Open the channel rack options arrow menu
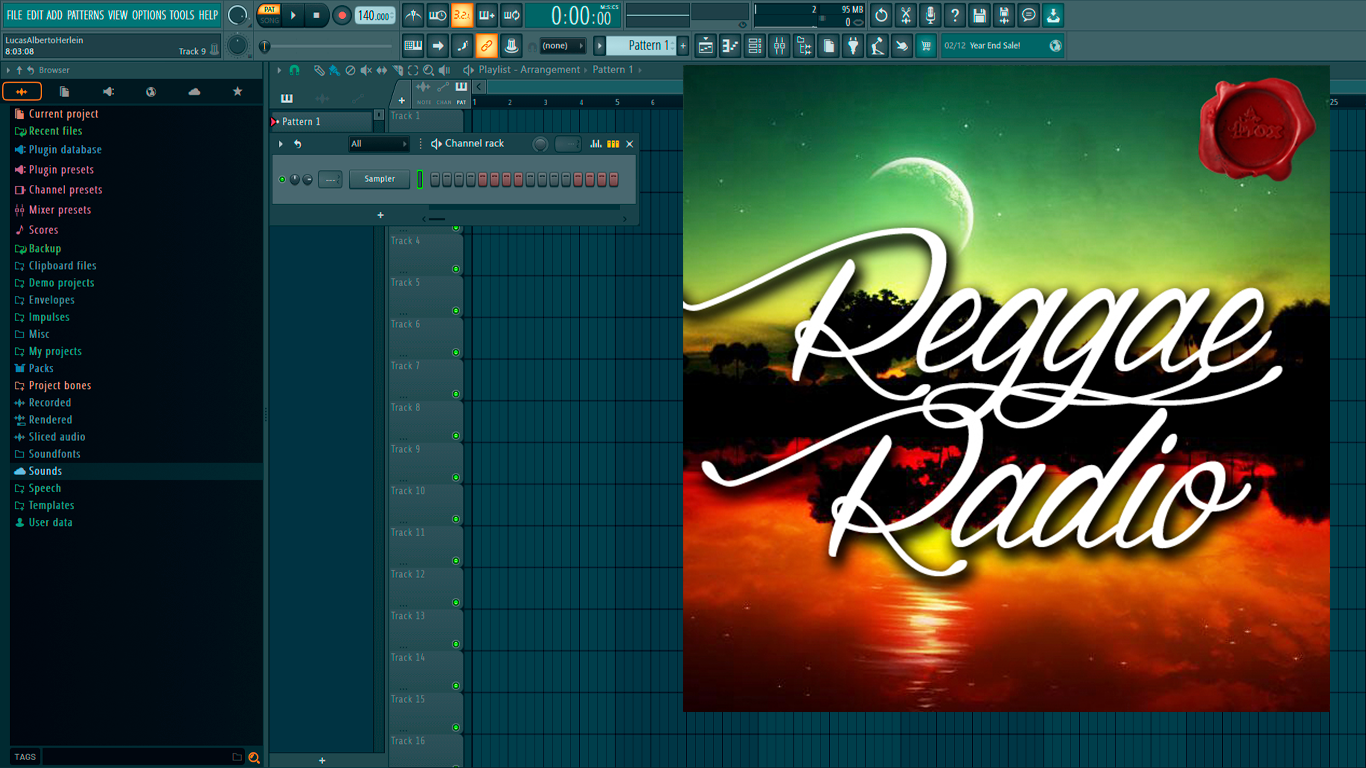 [281, 144]
